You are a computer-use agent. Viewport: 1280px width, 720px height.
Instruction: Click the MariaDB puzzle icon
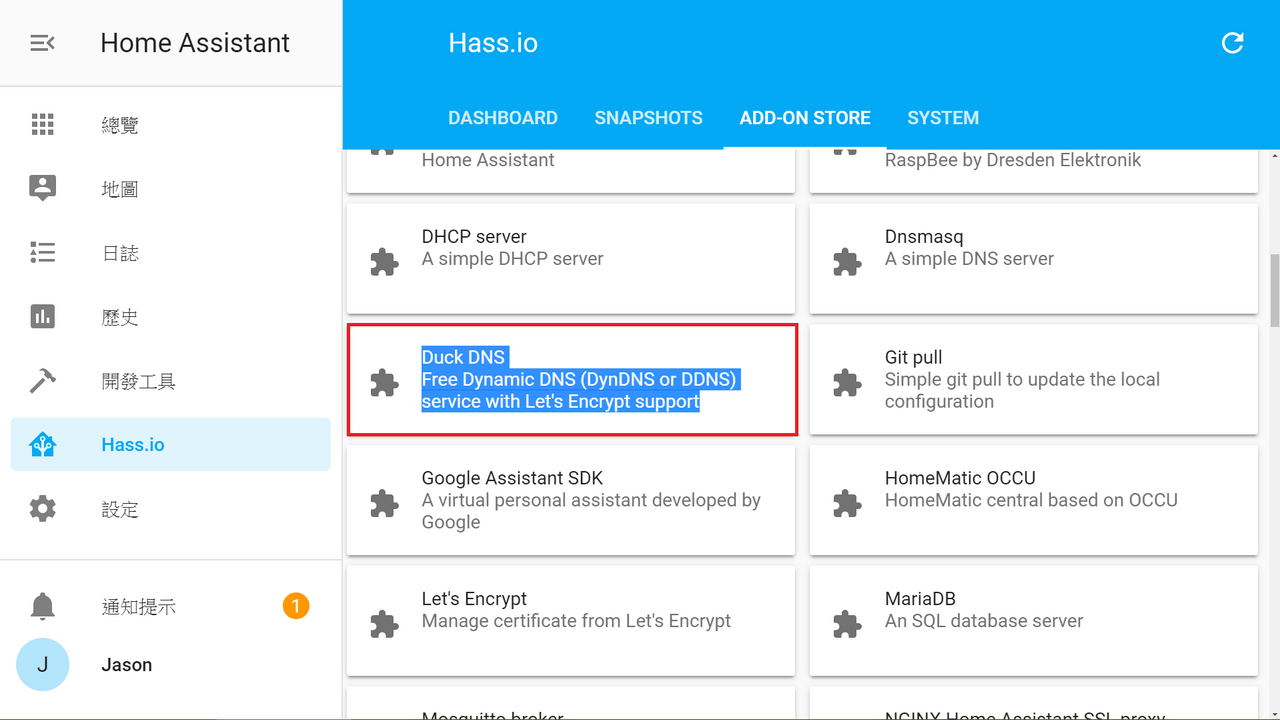pos(847,625)
